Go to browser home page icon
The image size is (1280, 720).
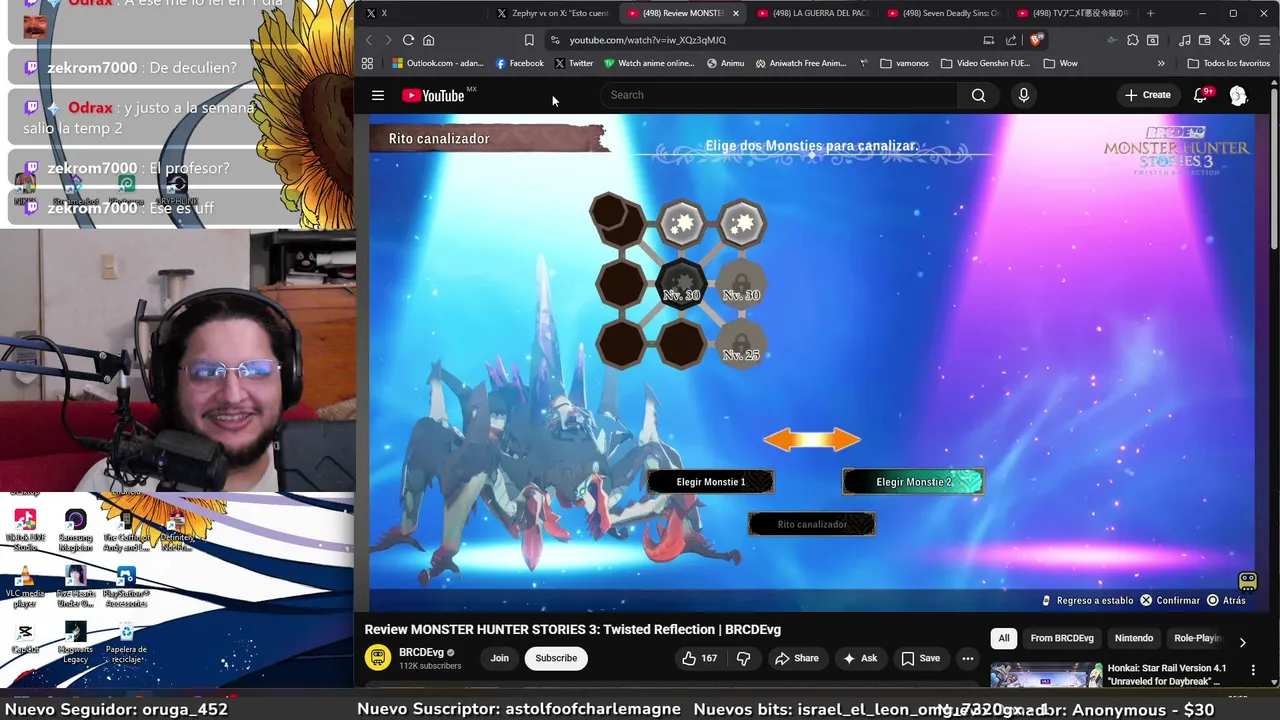428,40
